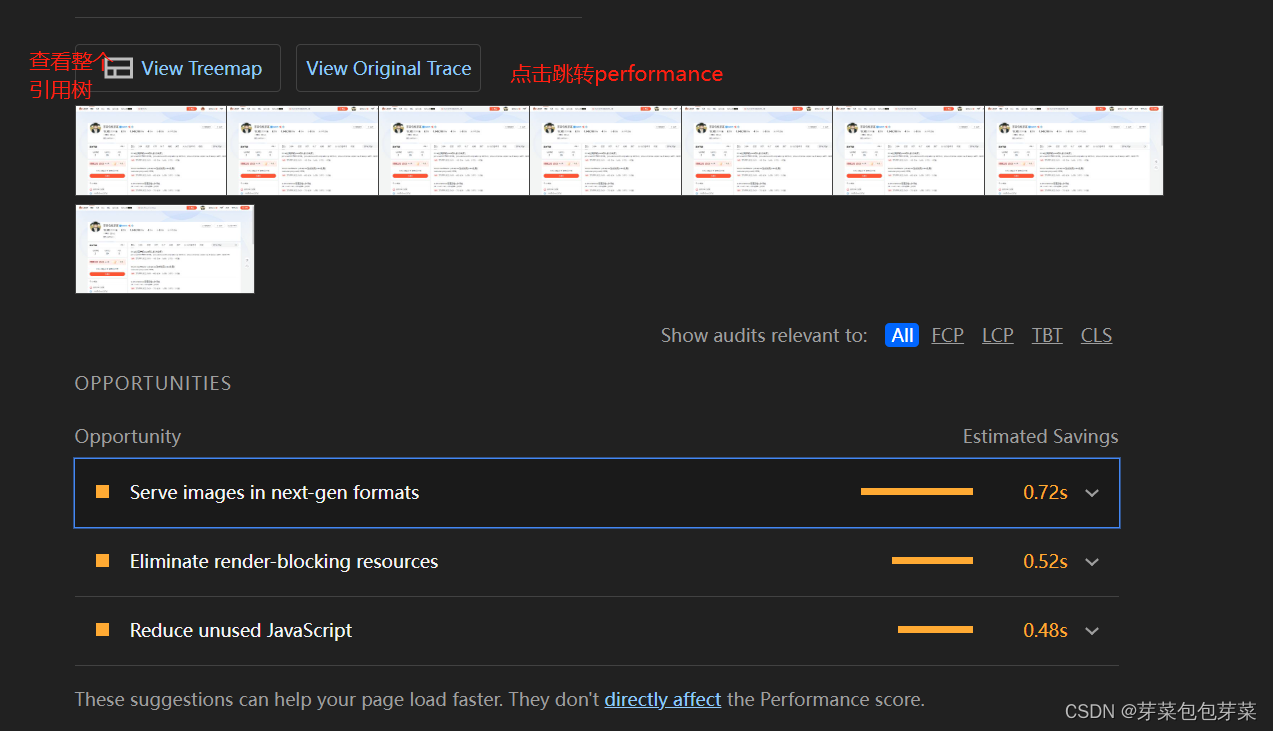Click Serve images in next-gen formats text
Image resolution: width=1273 pixels, height=731 pixels.
274,492
